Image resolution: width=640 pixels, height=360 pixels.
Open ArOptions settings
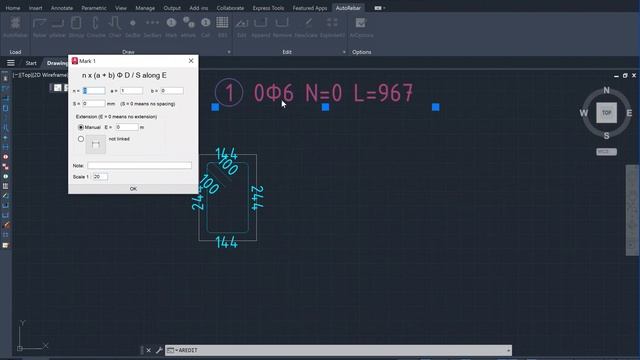(x=361, y=27)
